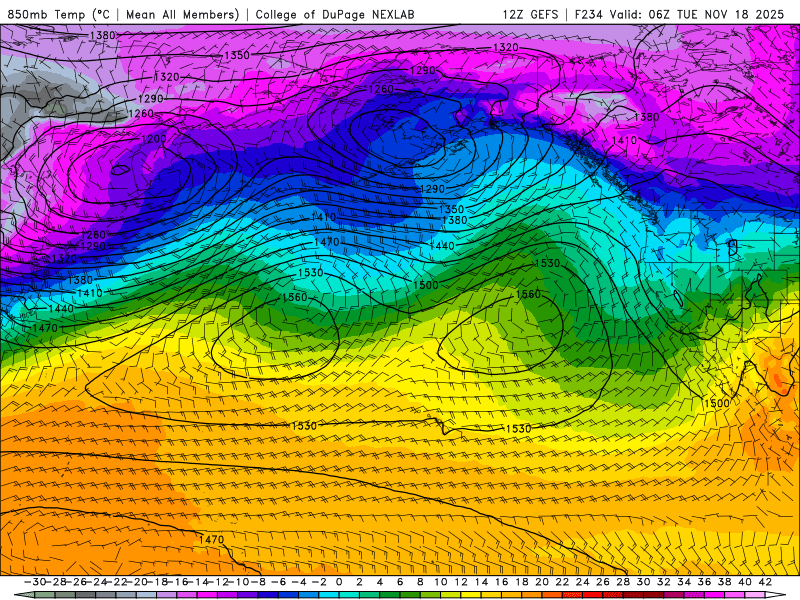Click the positive 24 legend value

pos(583,582)
